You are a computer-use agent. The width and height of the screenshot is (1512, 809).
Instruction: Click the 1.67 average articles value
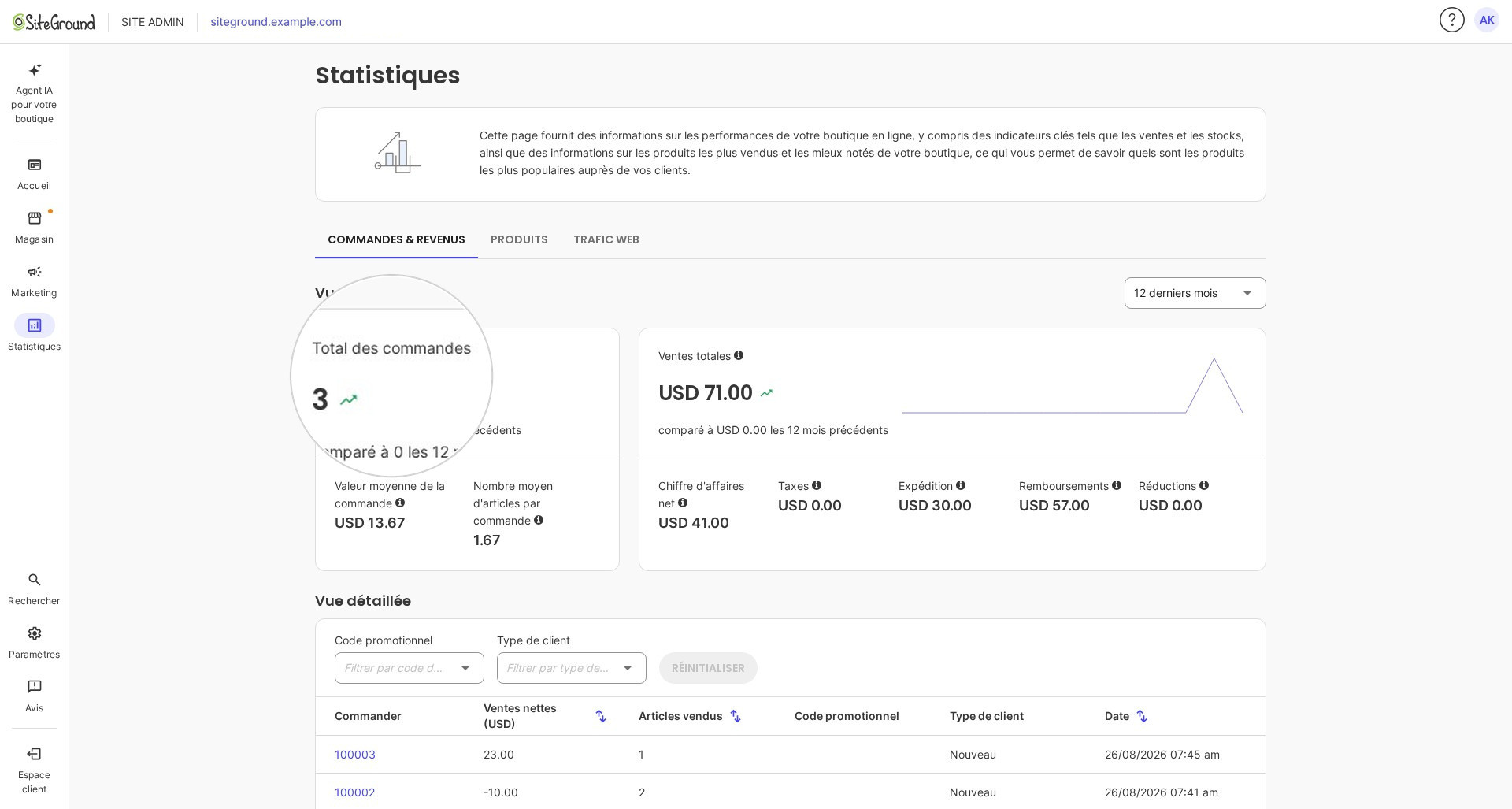click(x=487, y=540)
